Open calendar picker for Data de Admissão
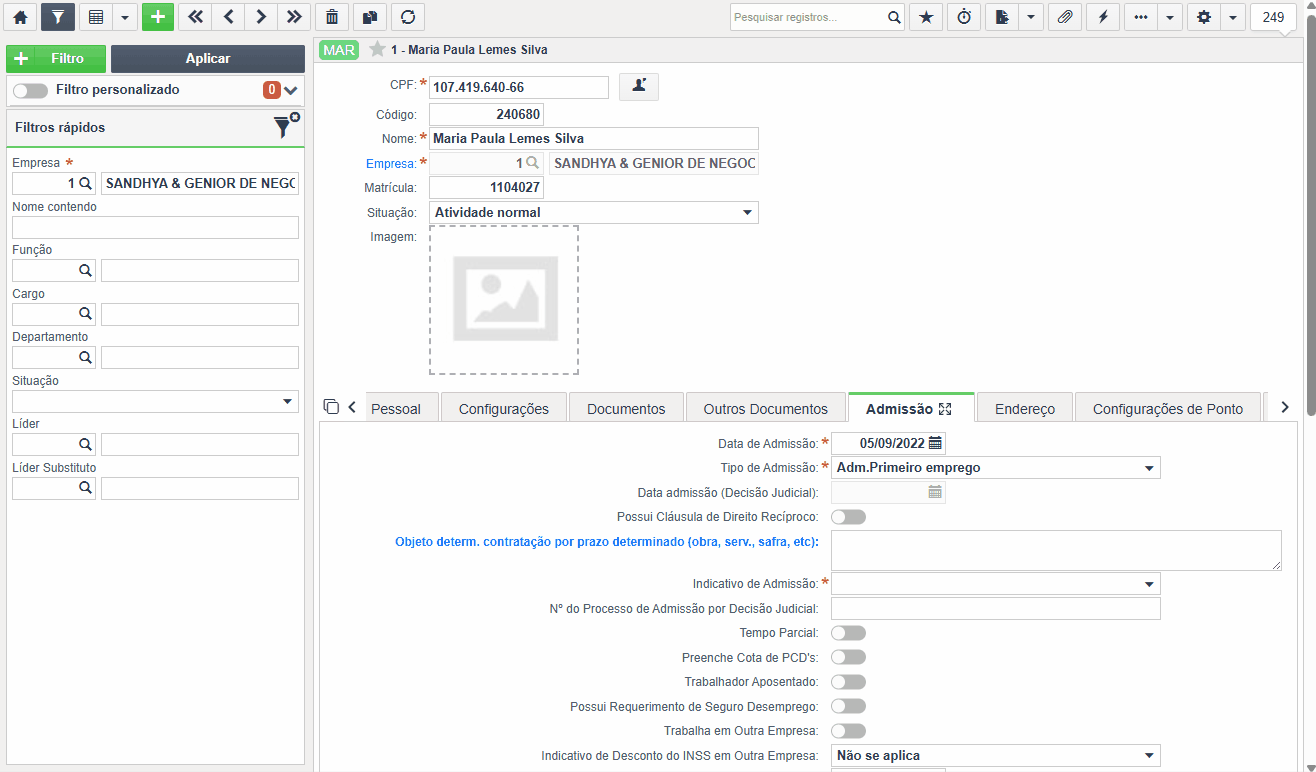The height and width of the screenshot is (772, 1316). click(x=935, y=443)
